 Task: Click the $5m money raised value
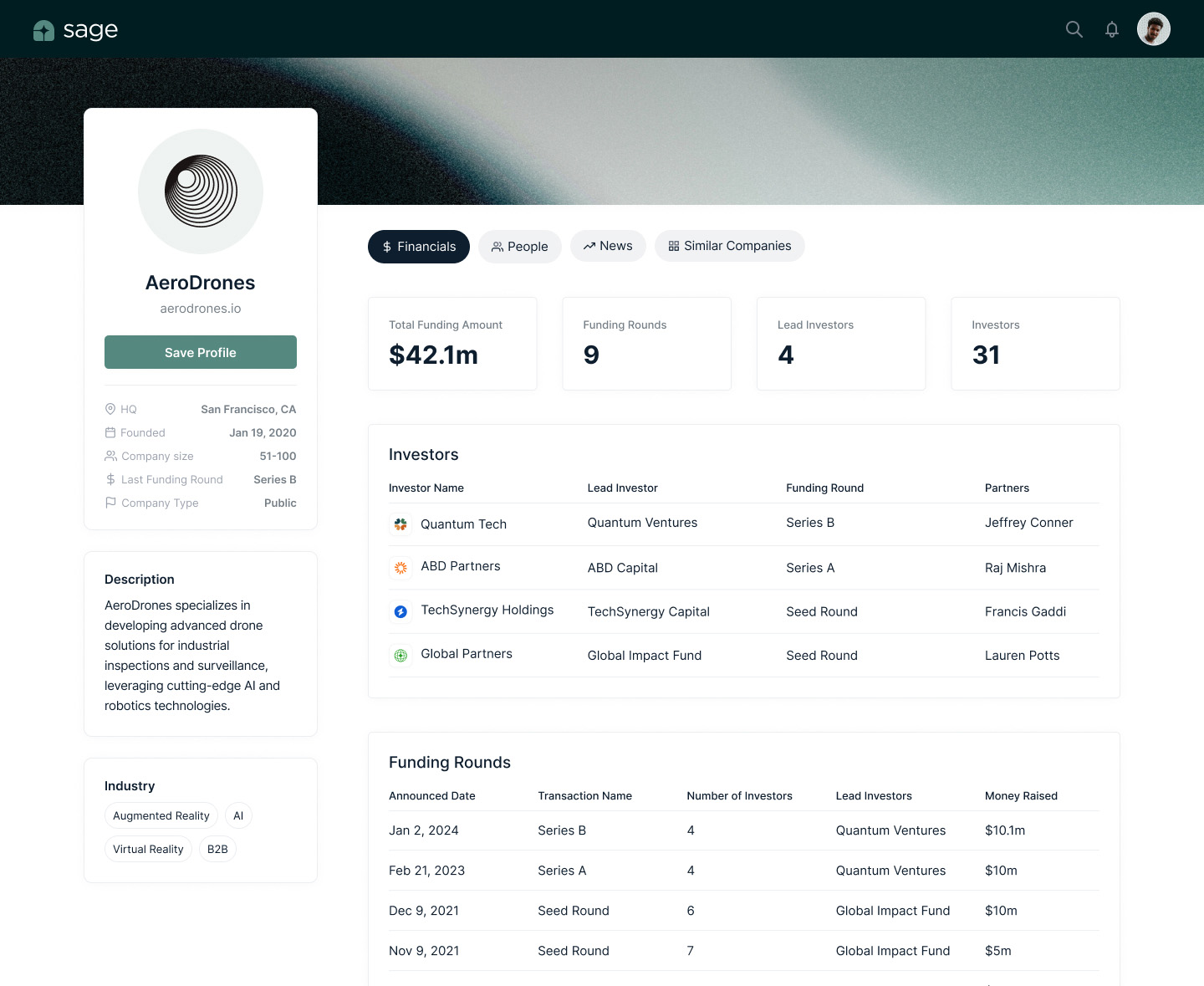[998, 951]
